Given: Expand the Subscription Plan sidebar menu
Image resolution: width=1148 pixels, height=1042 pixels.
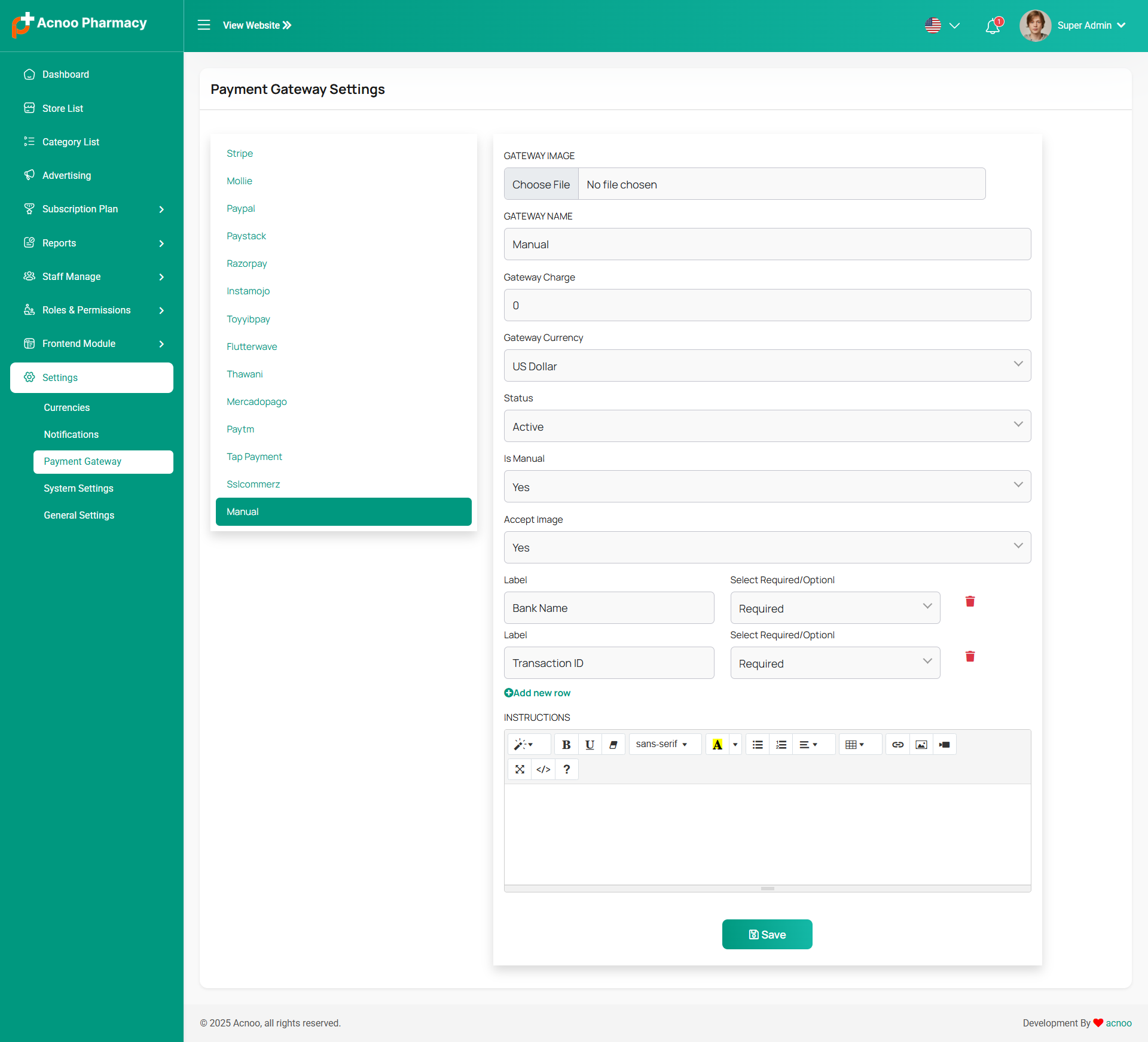Looking at the screenshot, I should [x=91, y=209].
